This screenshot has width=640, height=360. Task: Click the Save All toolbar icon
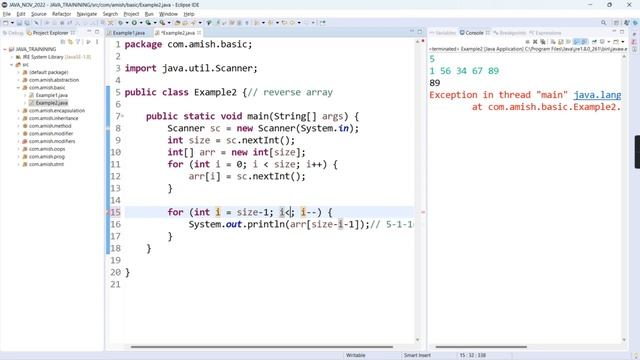coord(27,23)
